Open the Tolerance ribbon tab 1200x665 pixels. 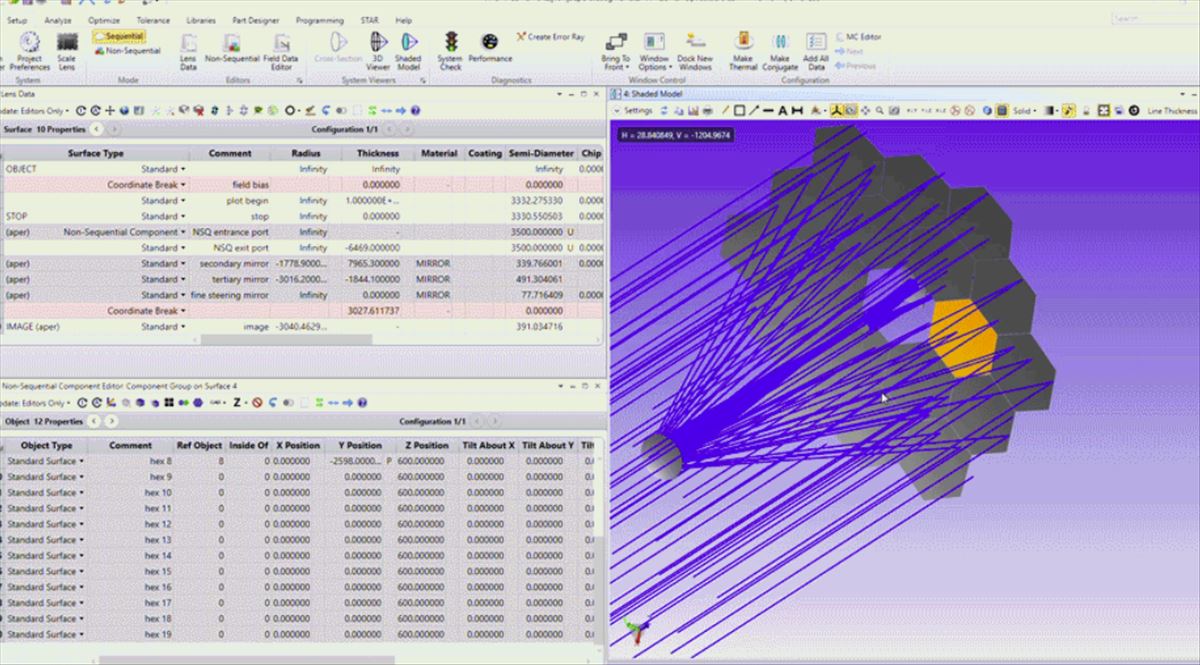point(153,20)
